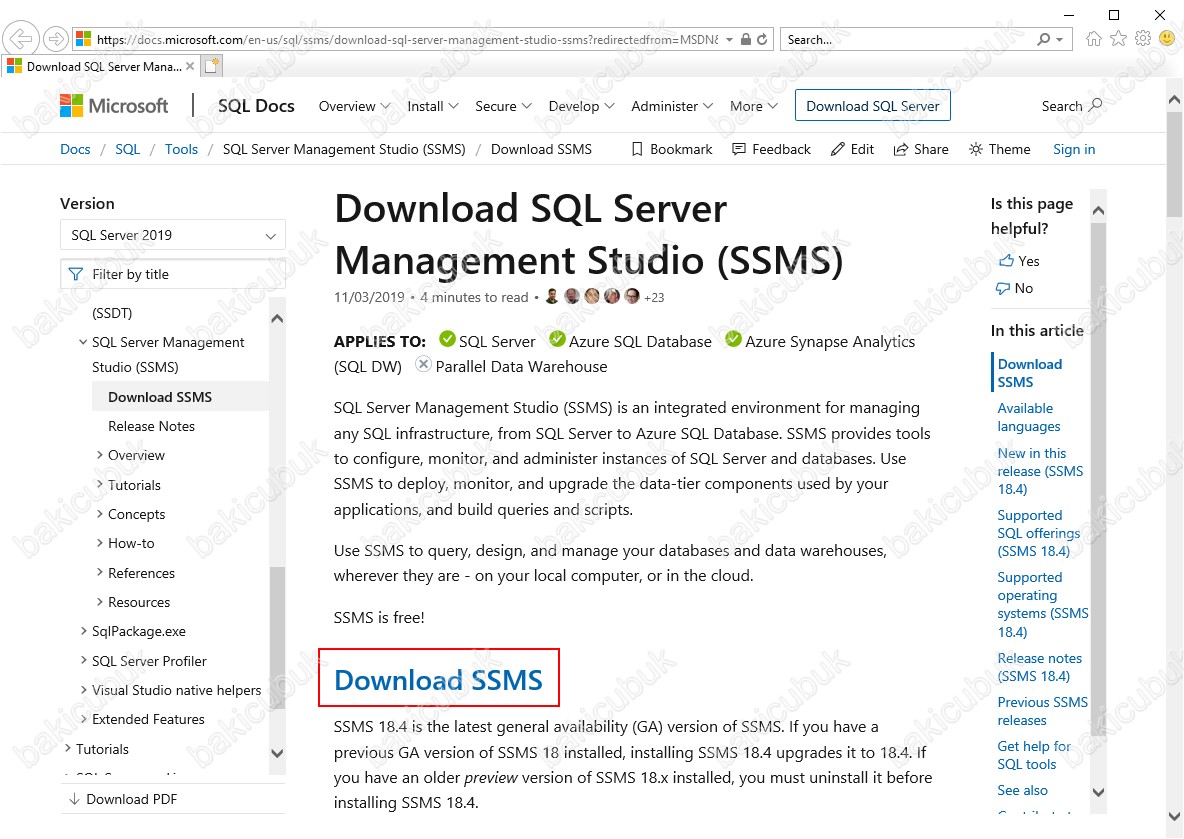Click the browser Back arrow button
1184x839 pixels.
click(x=21, y=39)
